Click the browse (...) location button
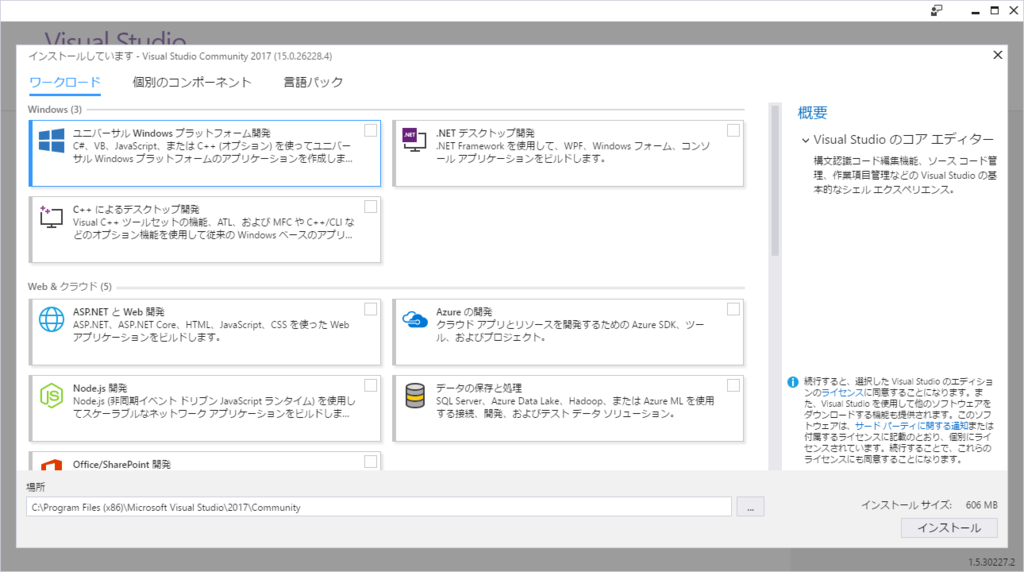This screenshot has height=572, width=1024. [750, 507]
